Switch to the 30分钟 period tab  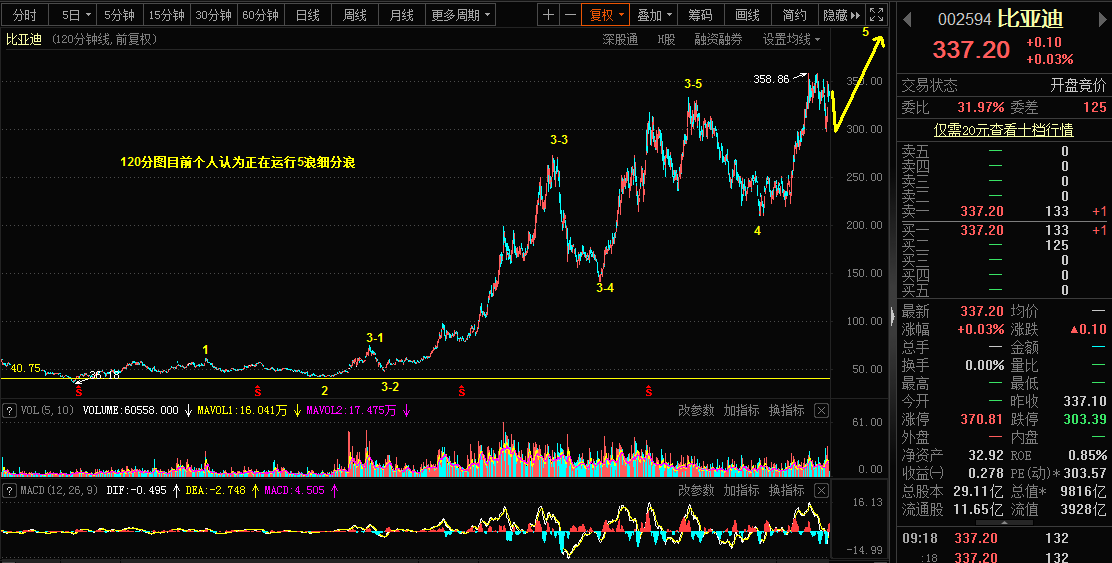click(x=213, y=15)
